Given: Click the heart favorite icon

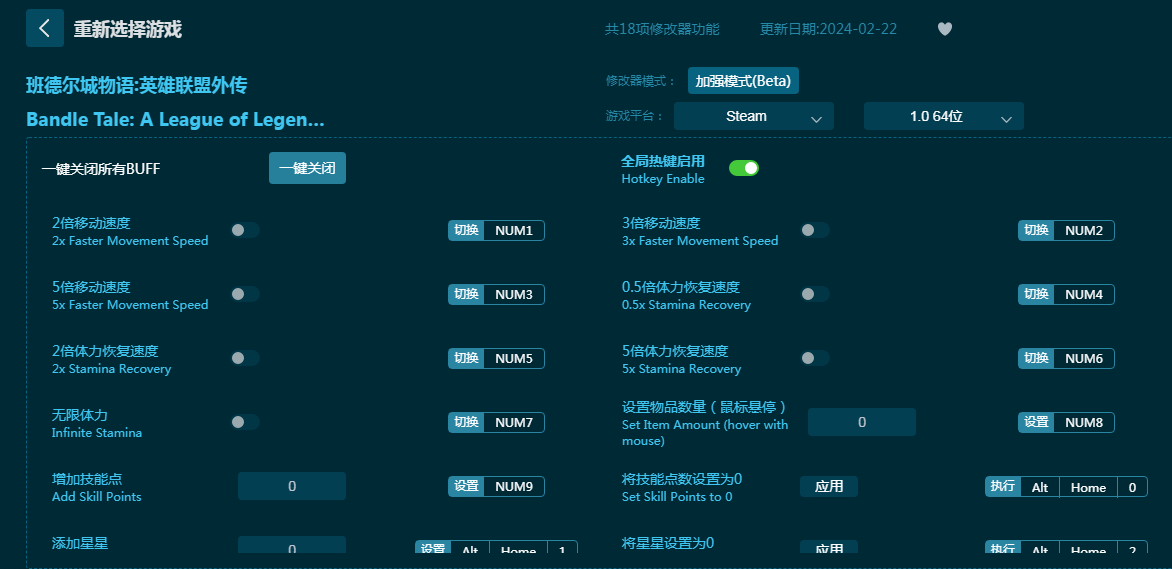Looking at the screenshot, I should [x=944, y=29].
